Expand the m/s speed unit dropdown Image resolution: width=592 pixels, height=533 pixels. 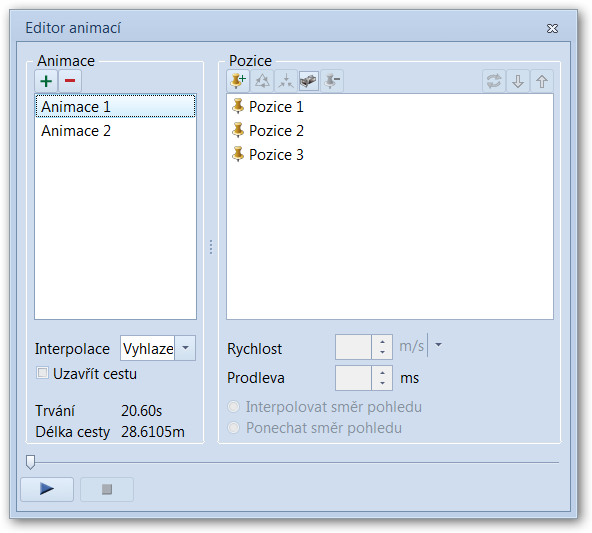click(438, 345)
